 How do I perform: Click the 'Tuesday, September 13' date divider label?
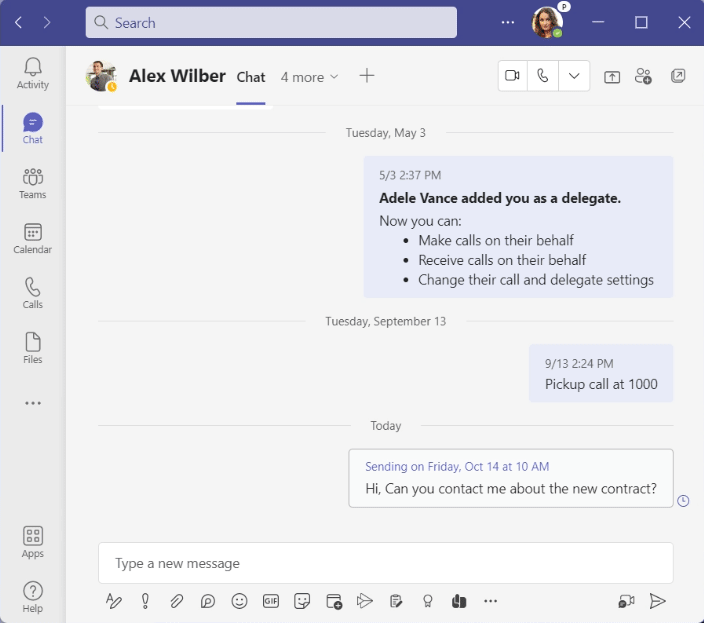pyautogui.click(x=386, y=321)
